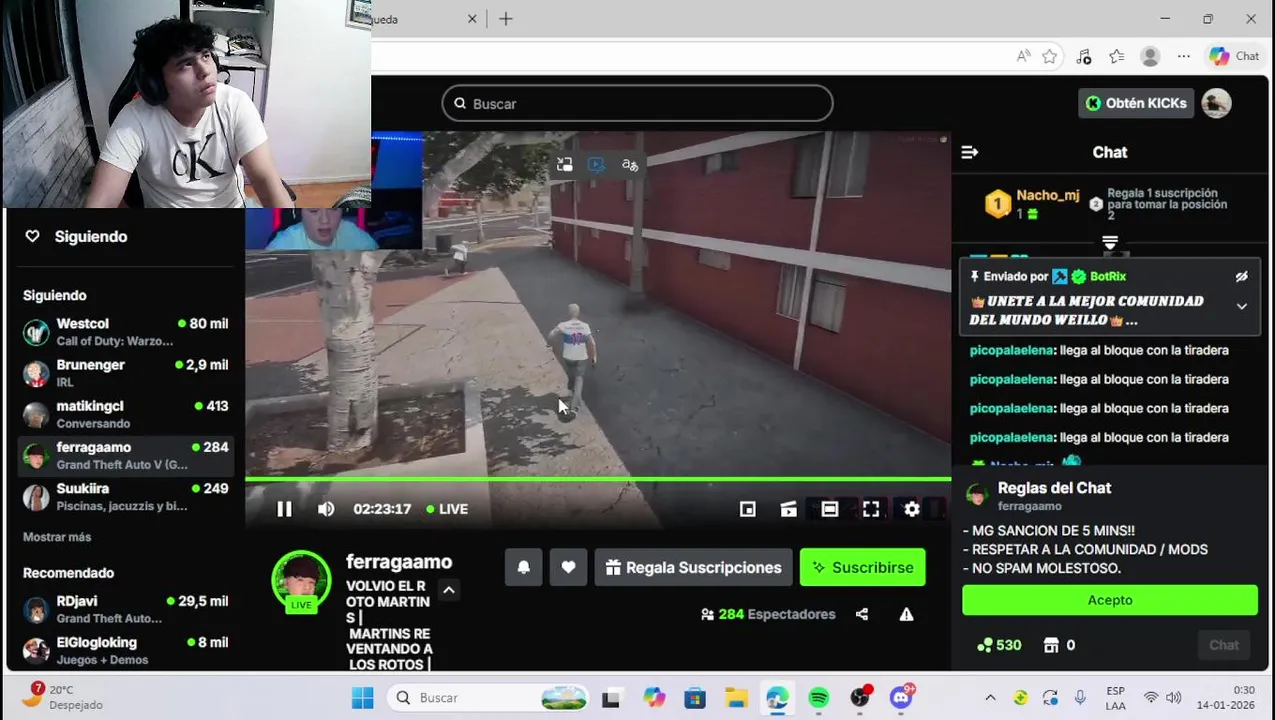Screen dimensions: 1275x720
Task: Click Acepto to accept chat rules
Action: click(1110, 600)
